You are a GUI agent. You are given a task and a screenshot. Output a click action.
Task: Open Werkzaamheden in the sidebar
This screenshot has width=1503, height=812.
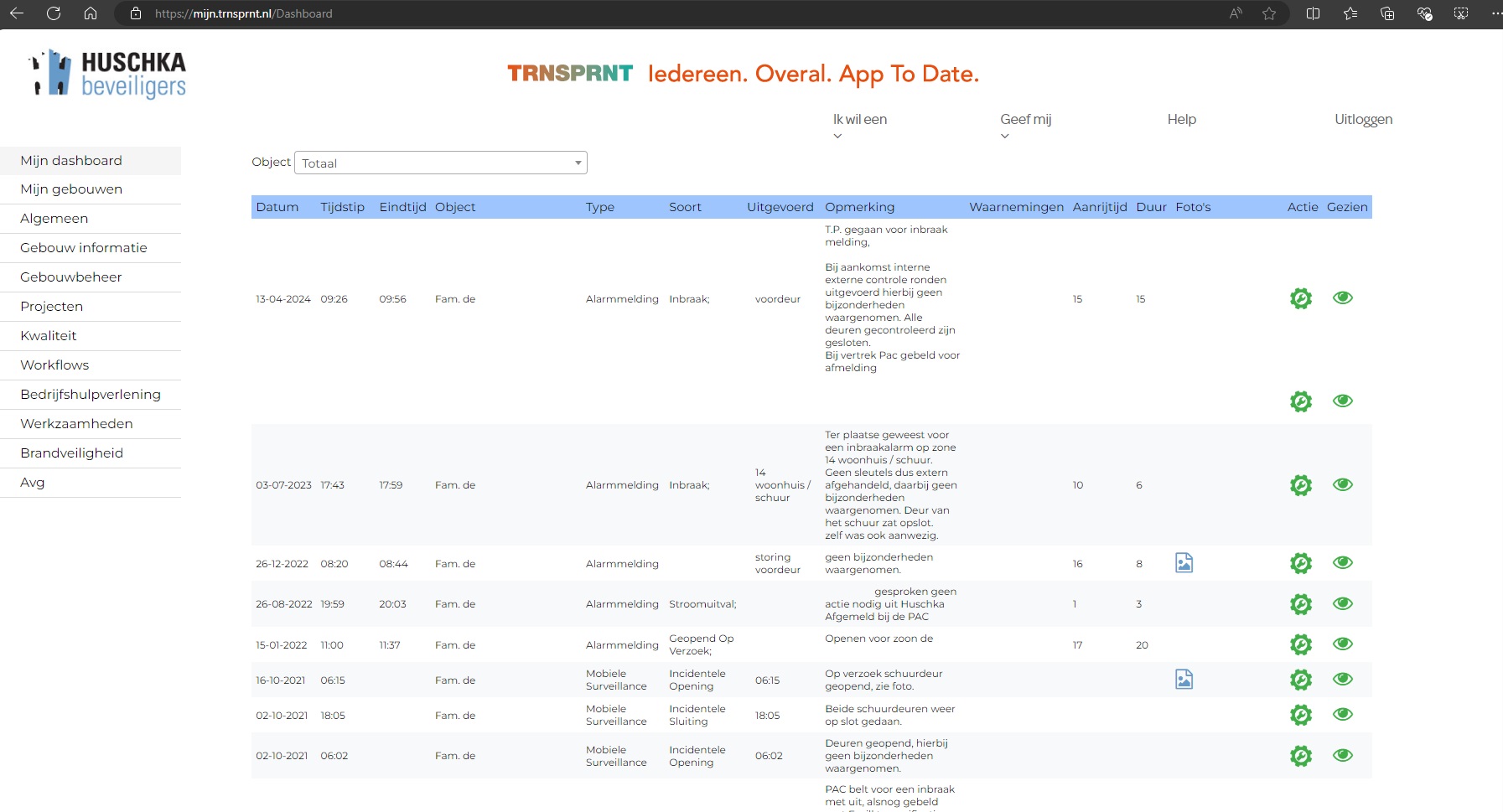point(91,424)
